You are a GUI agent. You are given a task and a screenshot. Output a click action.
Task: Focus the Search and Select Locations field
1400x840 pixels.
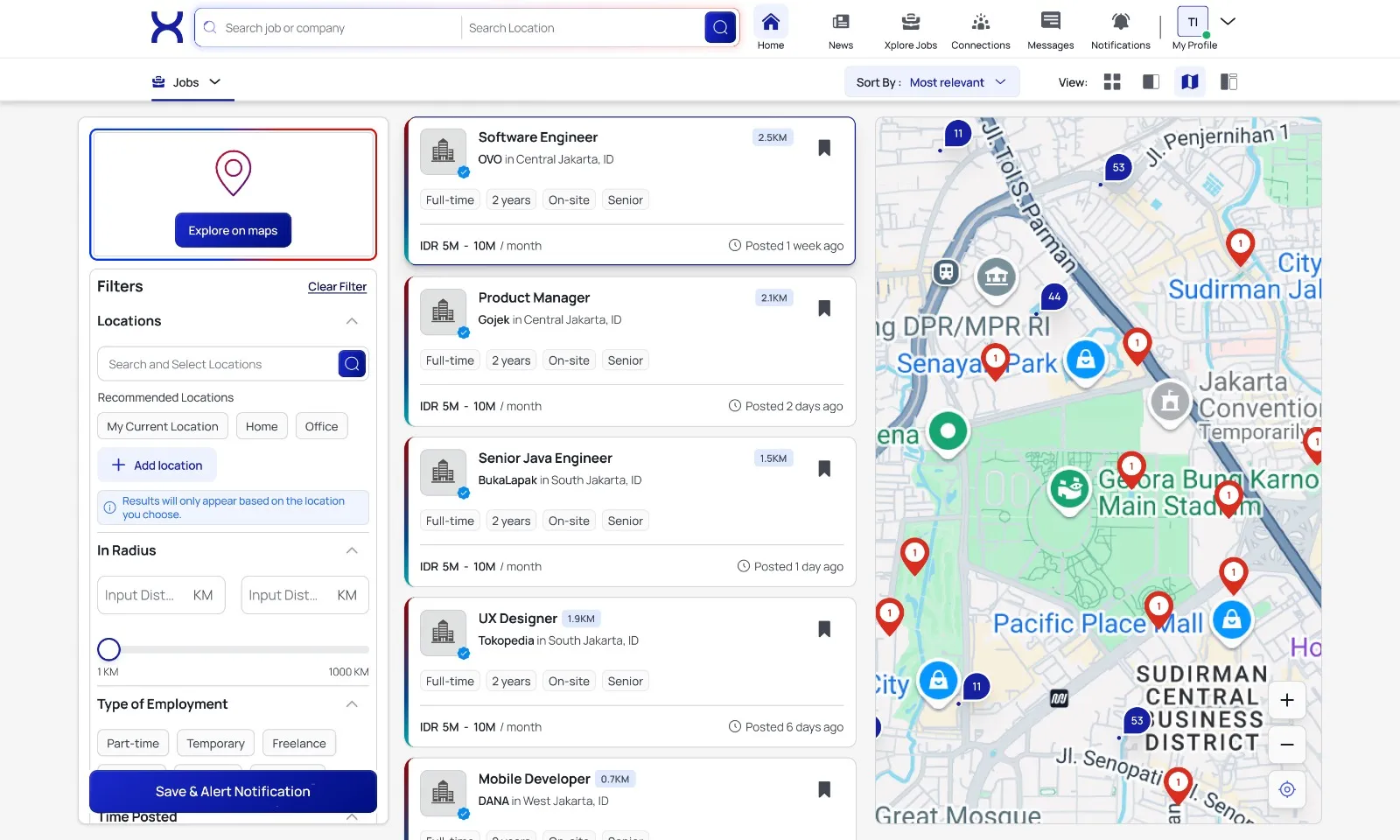217,364
